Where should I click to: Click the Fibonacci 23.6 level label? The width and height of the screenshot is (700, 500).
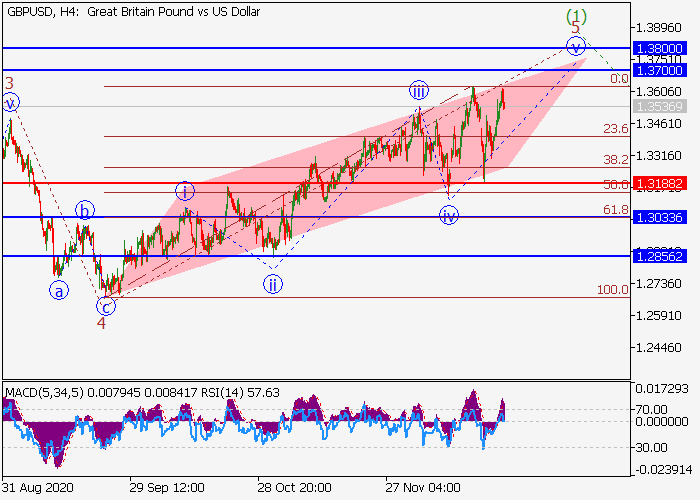pos(616,129)
